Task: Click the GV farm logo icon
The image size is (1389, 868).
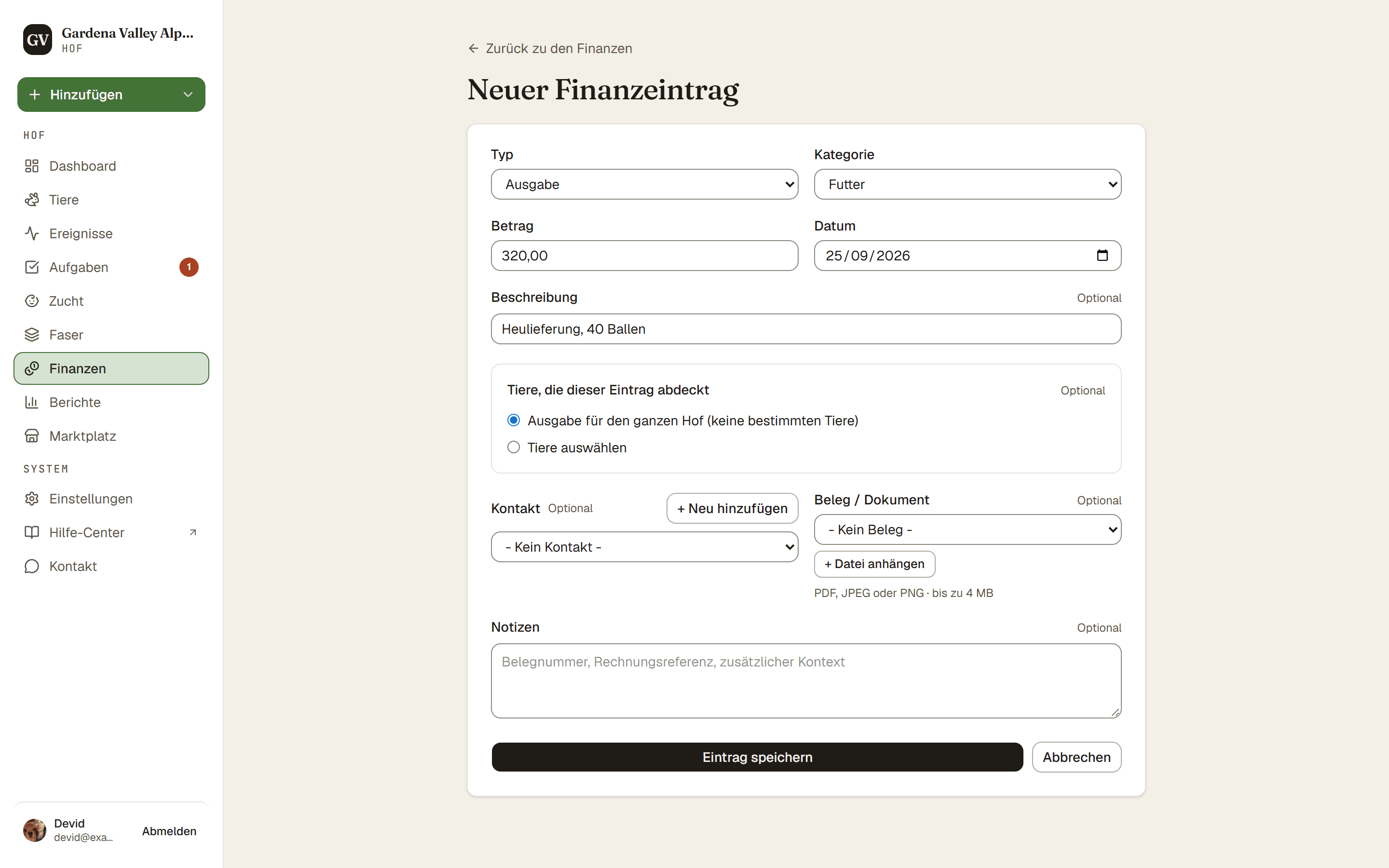Action: 37,40
